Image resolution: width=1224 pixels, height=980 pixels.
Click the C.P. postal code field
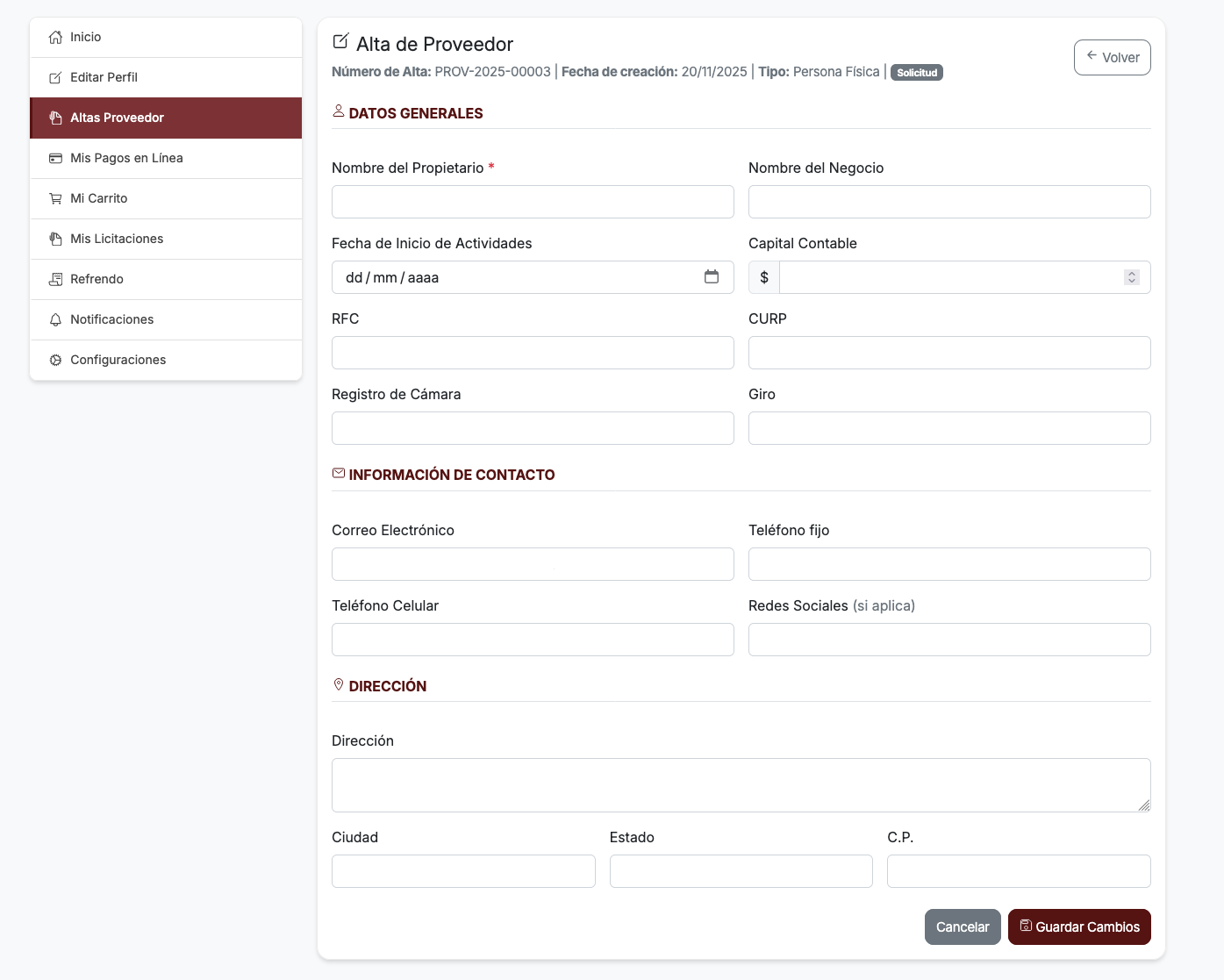click(1019, 871)
